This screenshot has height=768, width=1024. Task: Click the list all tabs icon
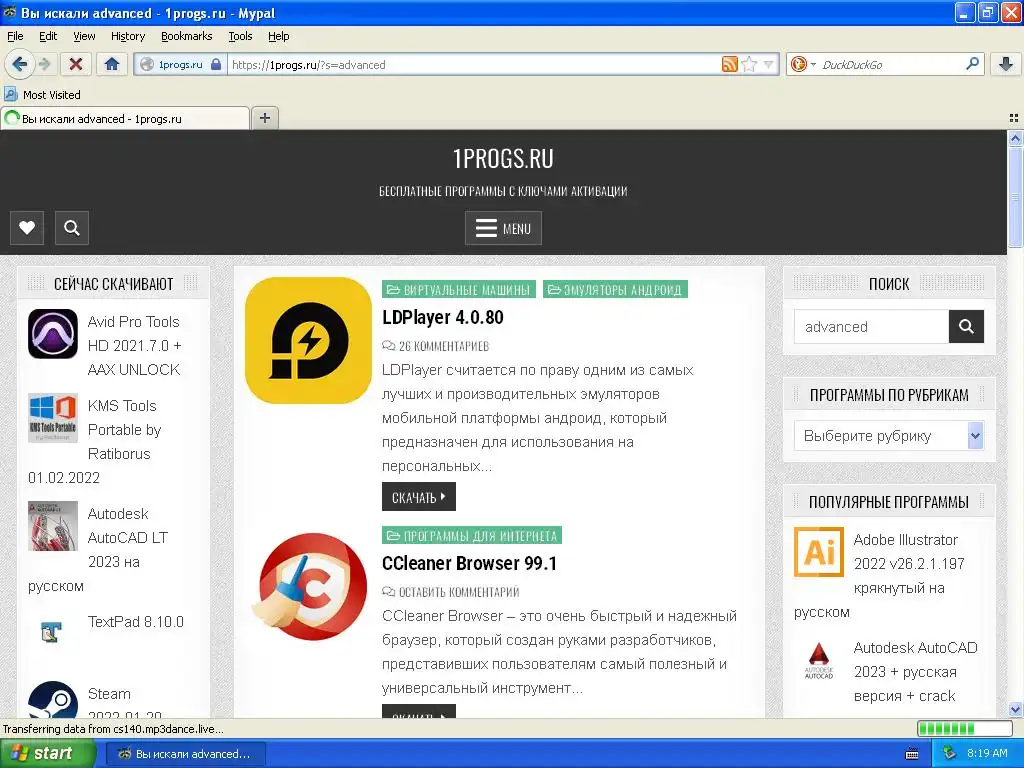(1014, 118)
